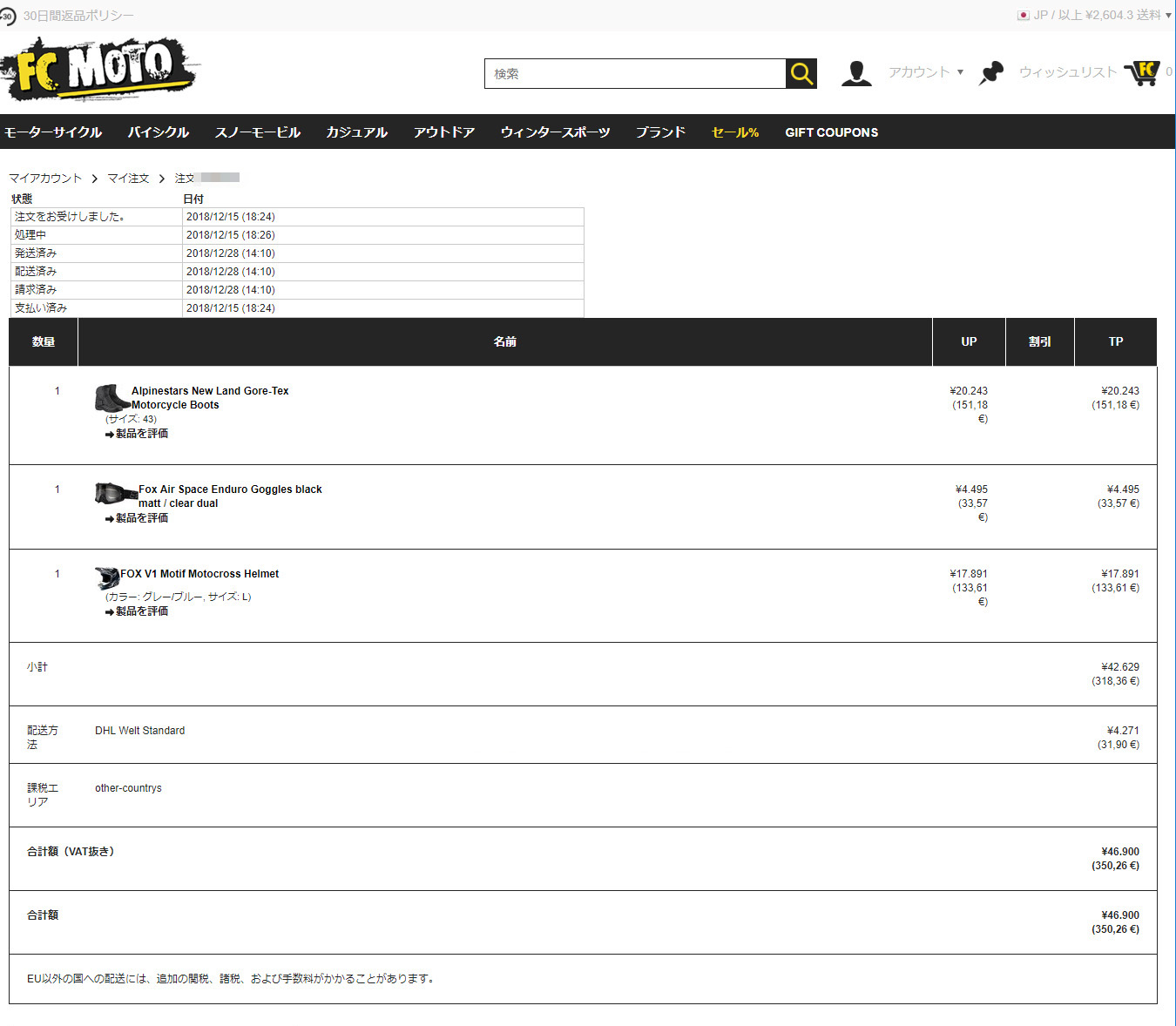Click the 30-day return policy icon
Screen dimensions: 1176x1026
point(8,16)
